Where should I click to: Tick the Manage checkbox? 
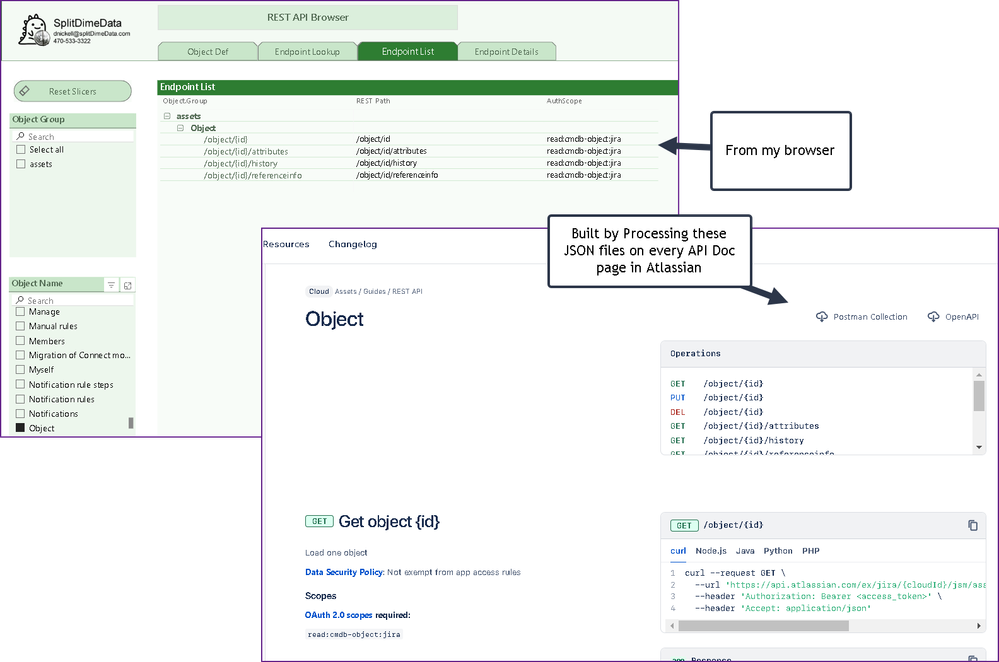click(x=20, y=312)
